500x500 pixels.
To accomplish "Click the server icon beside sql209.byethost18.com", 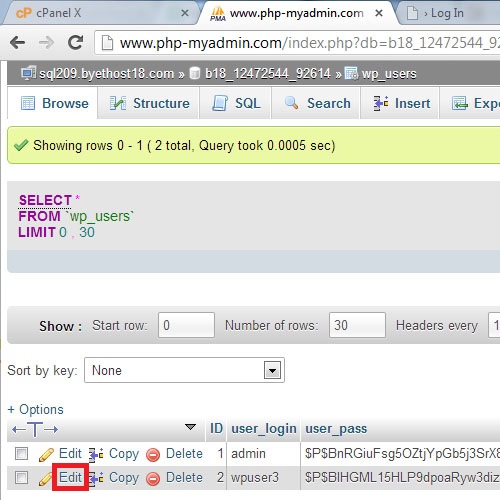I will point(29,73).
